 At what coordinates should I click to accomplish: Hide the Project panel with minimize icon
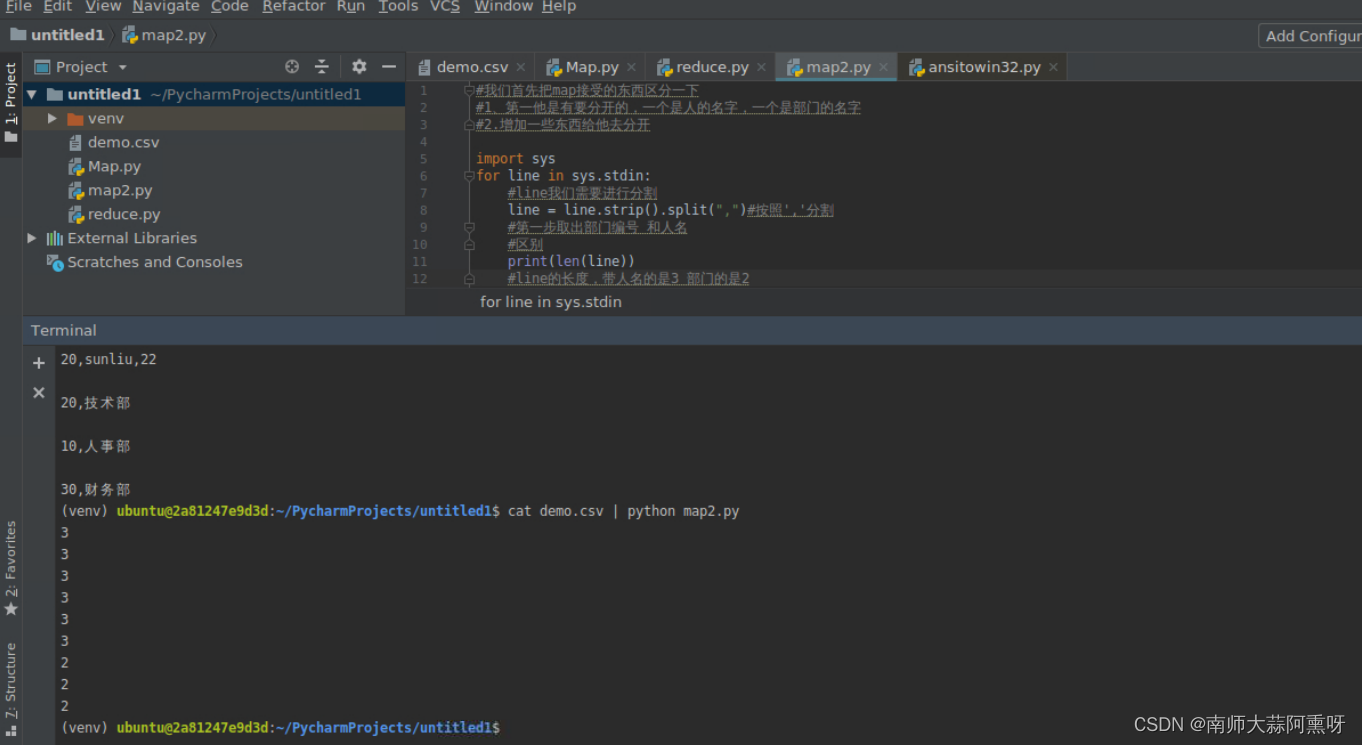click(x=389, y=67)
